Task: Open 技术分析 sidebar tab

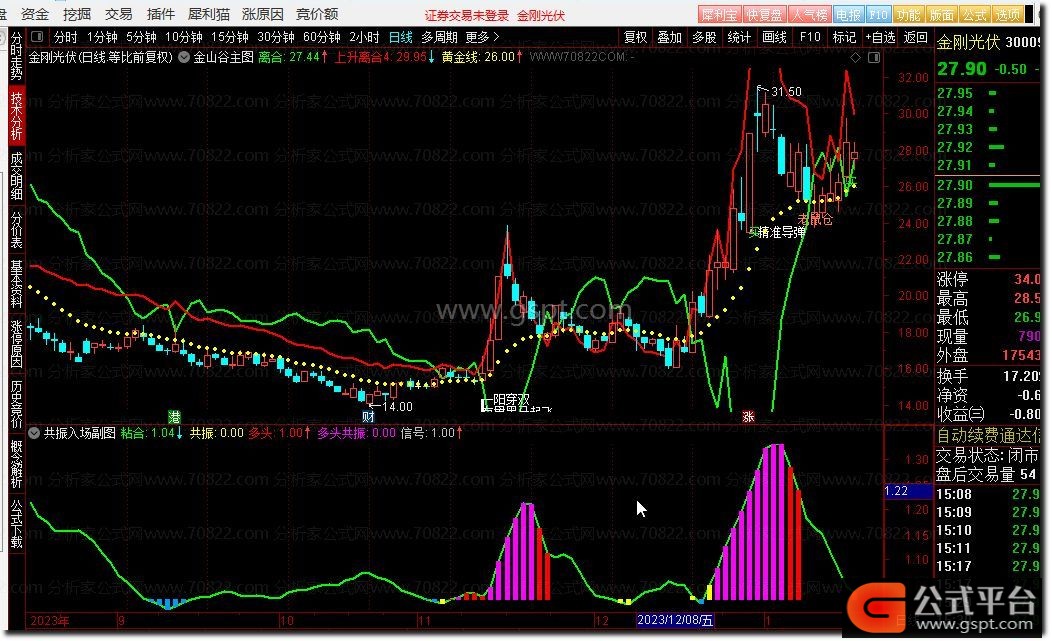Action: [16, 116]
